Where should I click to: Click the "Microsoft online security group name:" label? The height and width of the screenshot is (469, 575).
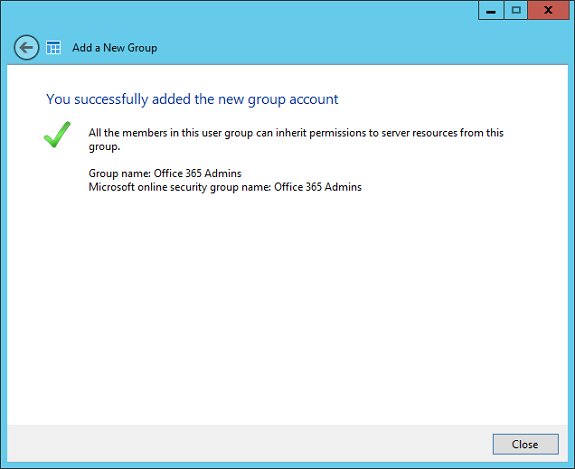point(180,187)
